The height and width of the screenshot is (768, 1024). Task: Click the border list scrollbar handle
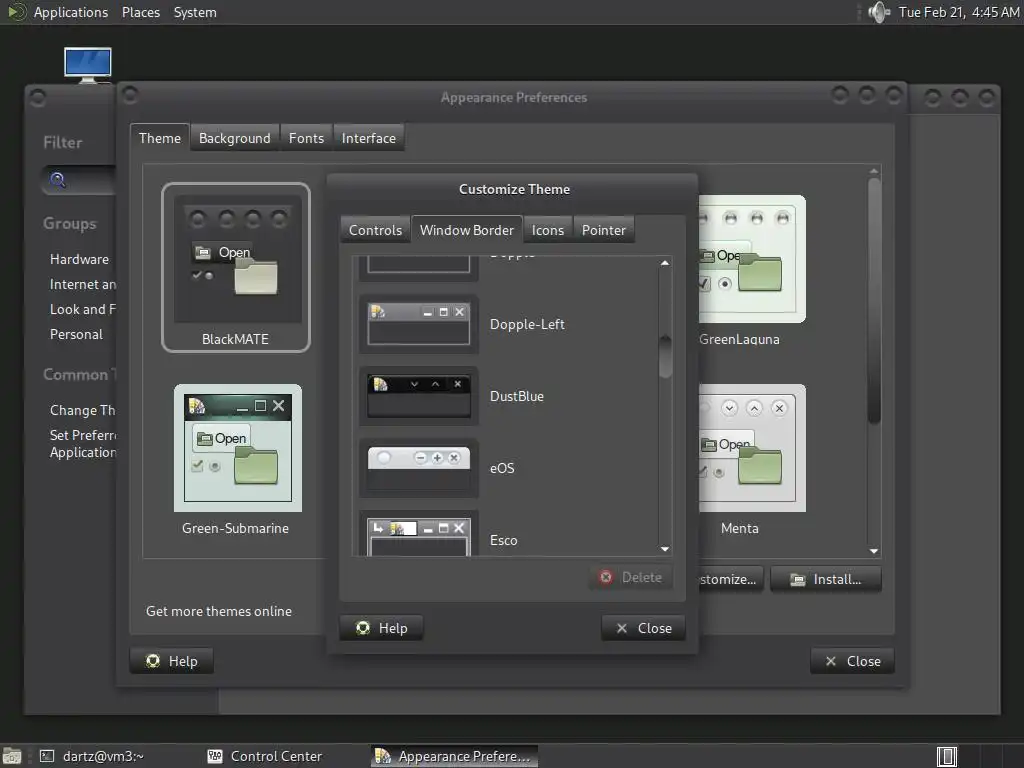(665, 357)
